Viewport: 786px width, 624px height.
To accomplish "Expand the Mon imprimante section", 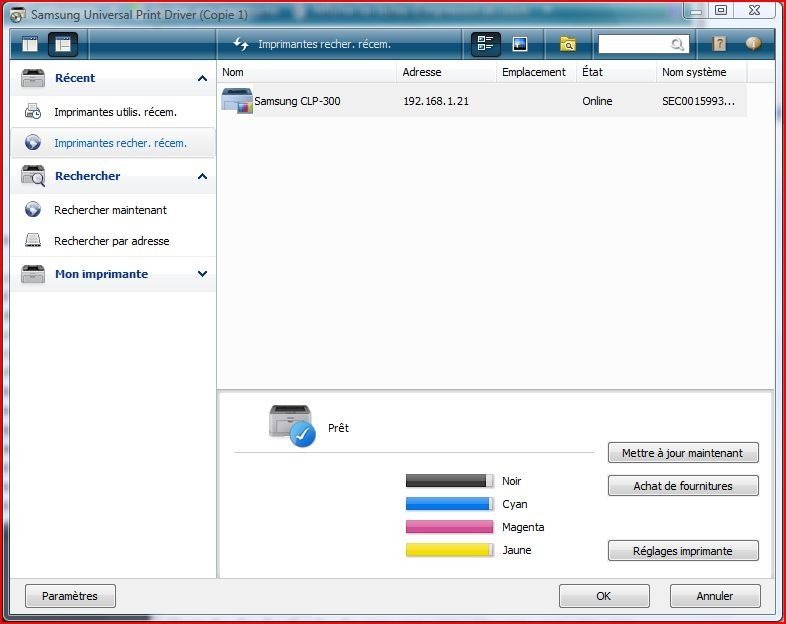I will click(x=203, y=274).
